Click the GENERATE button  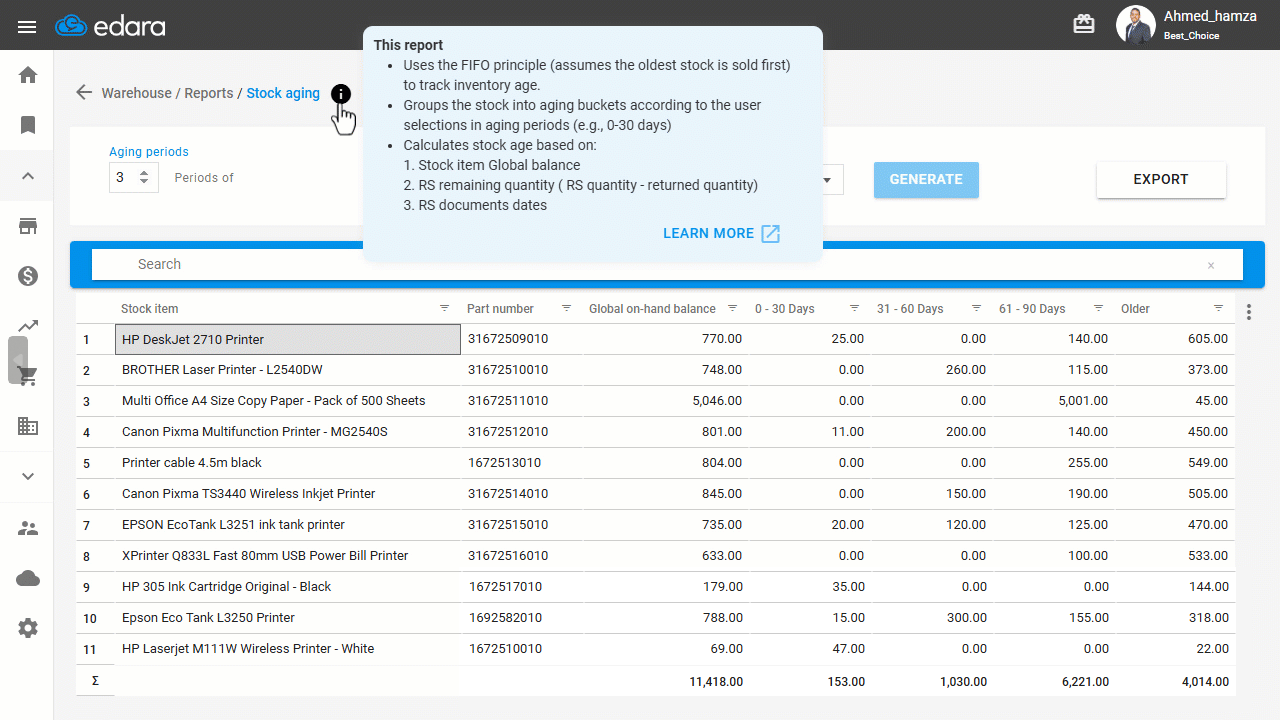coord(926,179)
